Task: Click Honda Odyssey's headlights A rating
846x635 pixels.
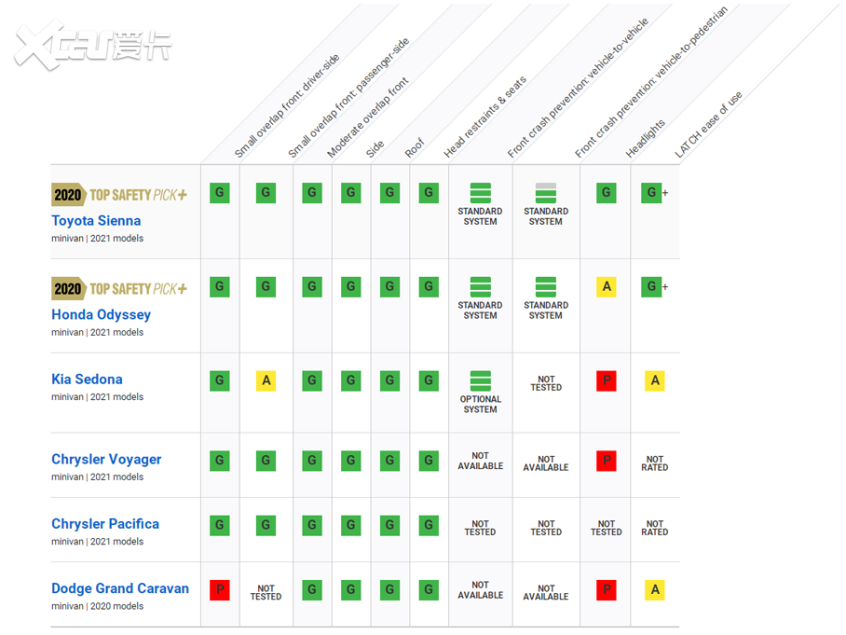Action: coord(606,286)
